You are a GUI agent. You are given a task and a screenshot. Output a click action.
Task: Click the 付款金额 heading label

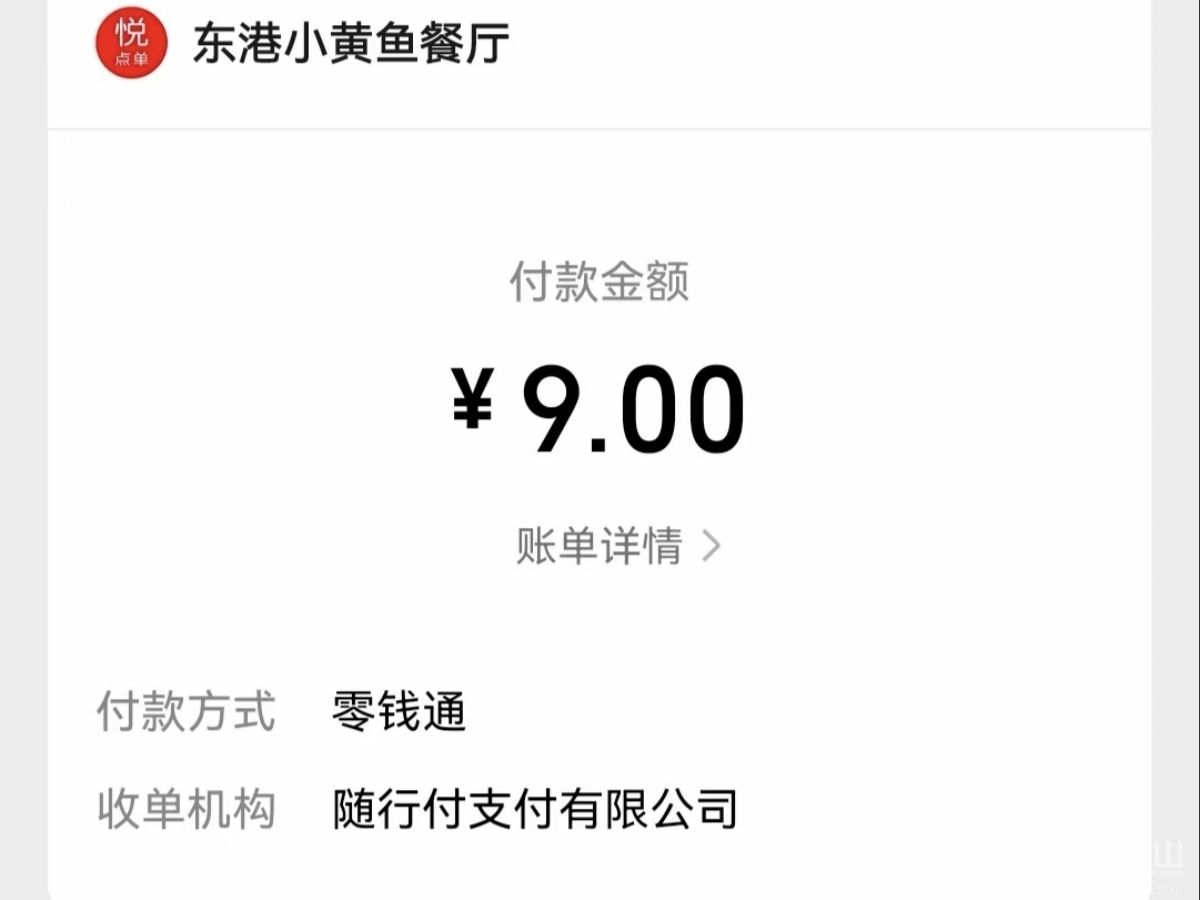click(599, 281)
